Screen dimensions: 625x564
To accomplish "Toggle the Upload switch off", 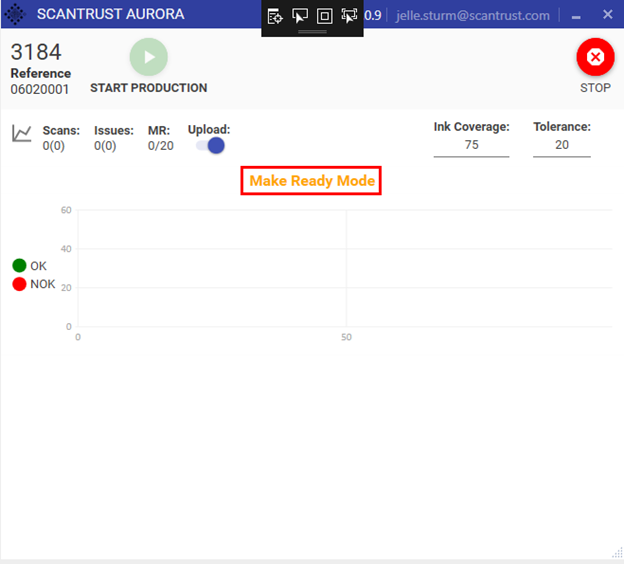I will click(x=210, y=145).
